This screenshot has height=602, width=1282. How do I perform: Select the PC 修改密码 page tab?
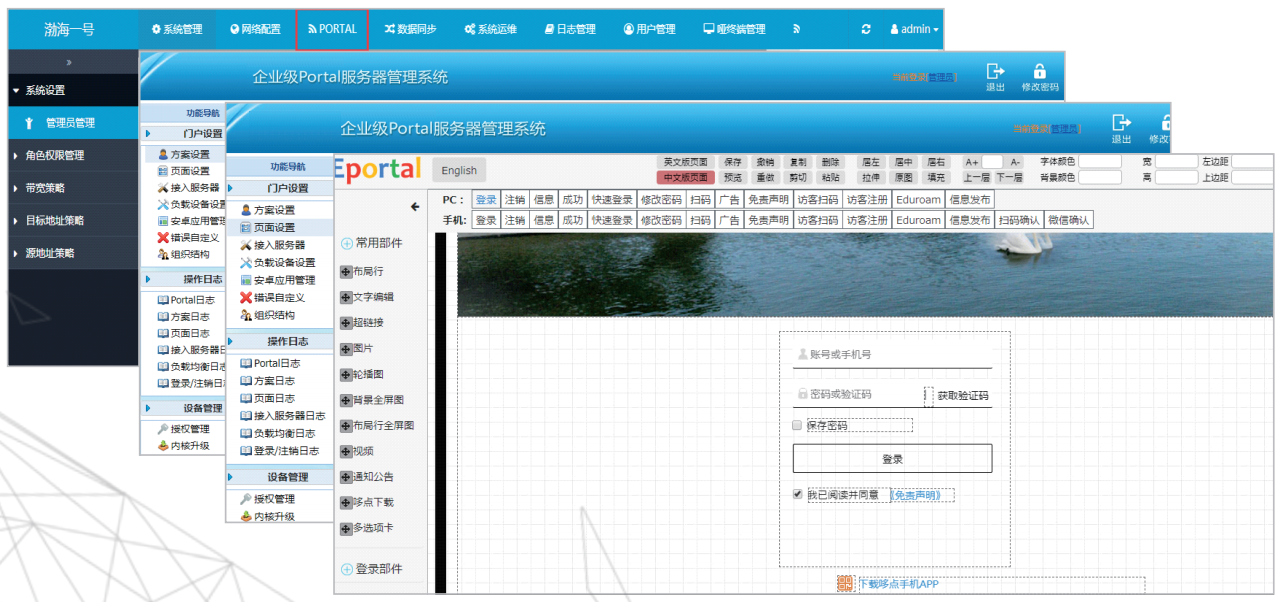661,200
